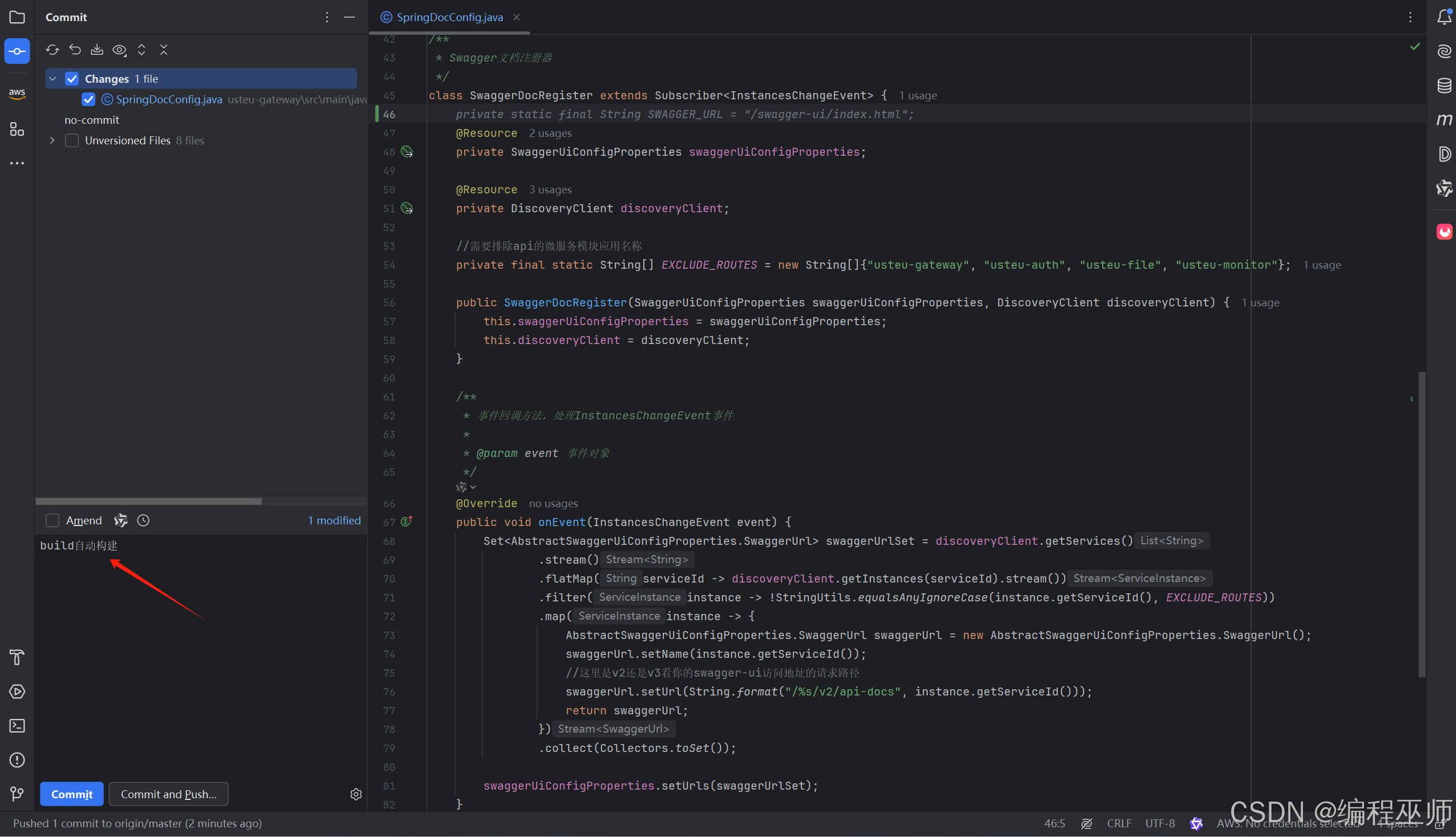Expand all changes in tree
This screenshot has height=837, width=1456.
(142, 50)
